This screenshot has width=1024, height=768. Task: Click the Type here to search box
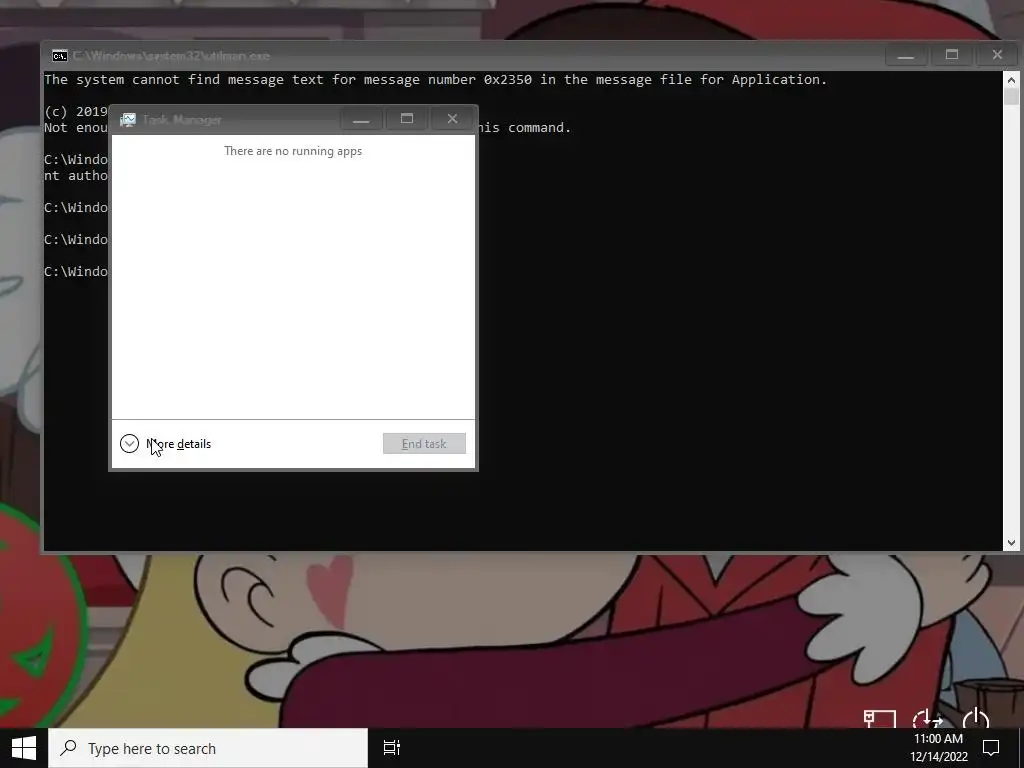(208, 748)
